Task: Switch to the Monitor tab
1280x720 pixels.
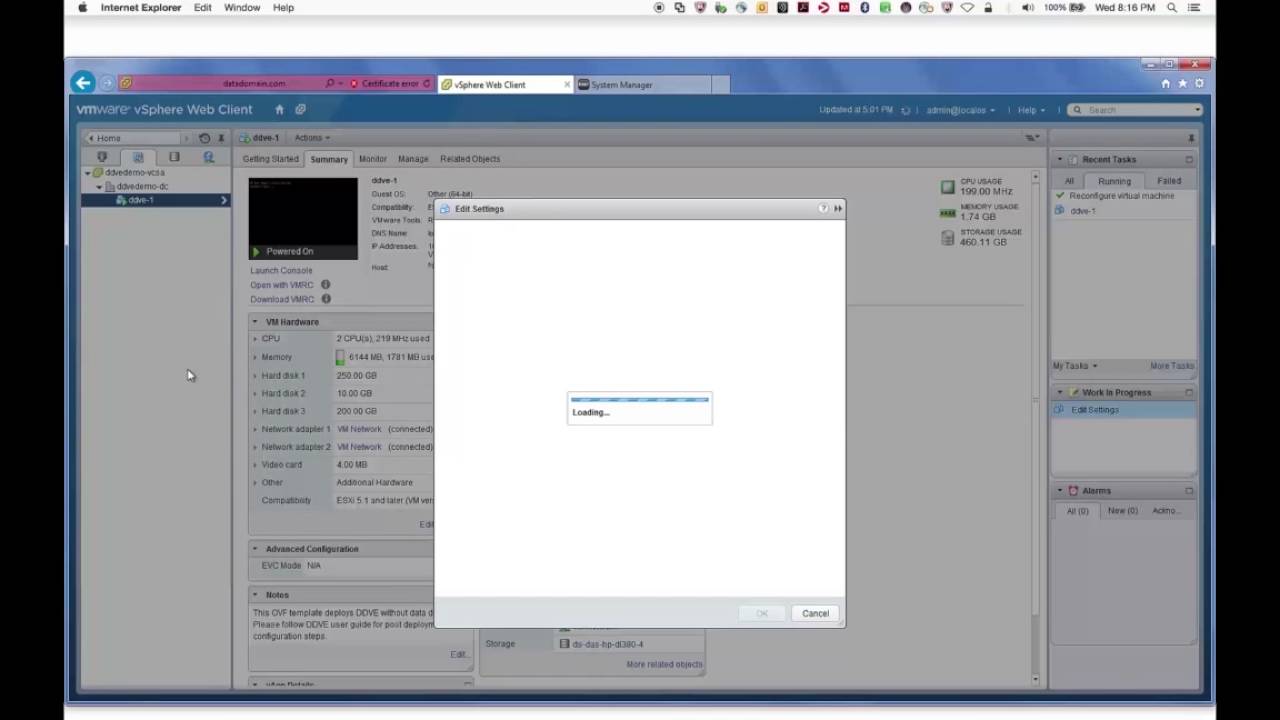Action: tap(372, 159)
